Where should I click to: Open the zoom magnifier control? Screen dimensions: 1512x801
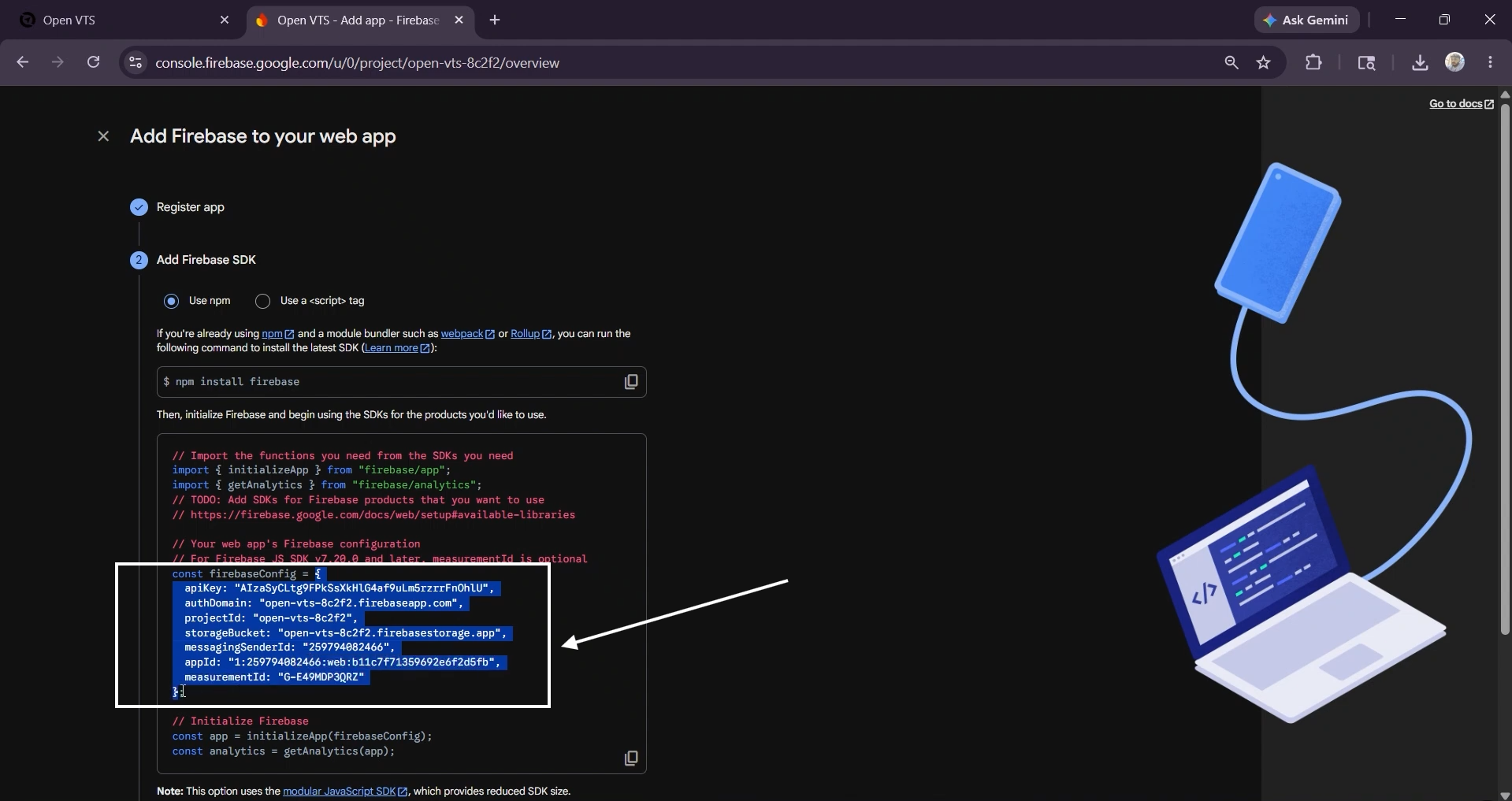(1231, 62)
